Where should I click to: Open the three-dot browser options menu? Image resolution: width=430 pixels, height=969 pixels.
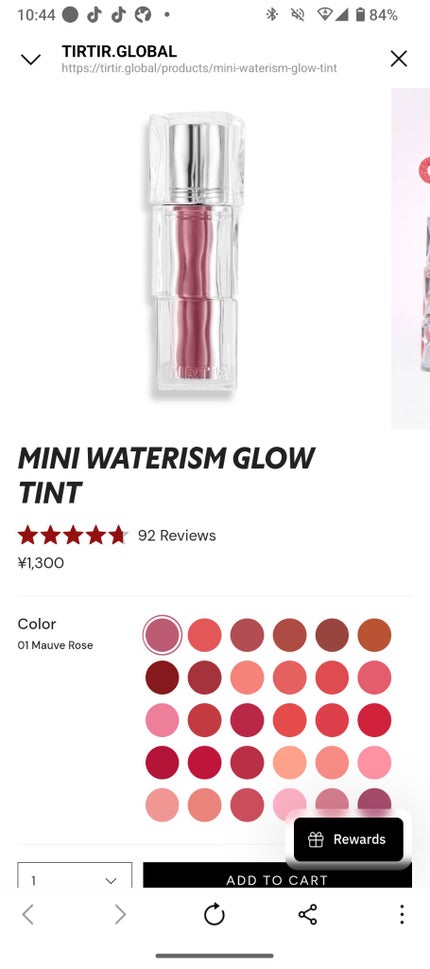[x=402, y=914]
